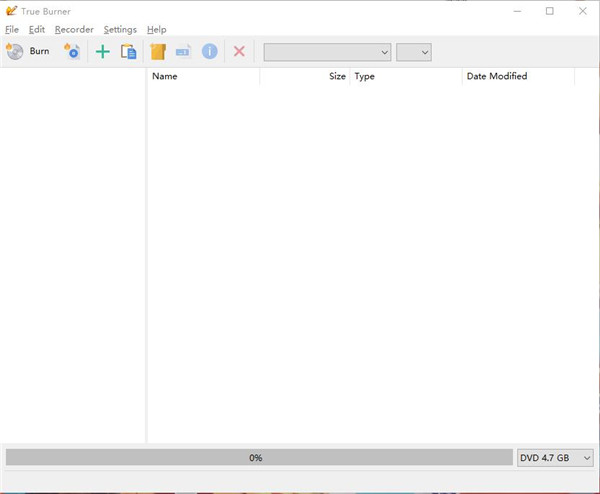Click the rename item toolbar icon
600x494 pixels.
coord(183,51)
